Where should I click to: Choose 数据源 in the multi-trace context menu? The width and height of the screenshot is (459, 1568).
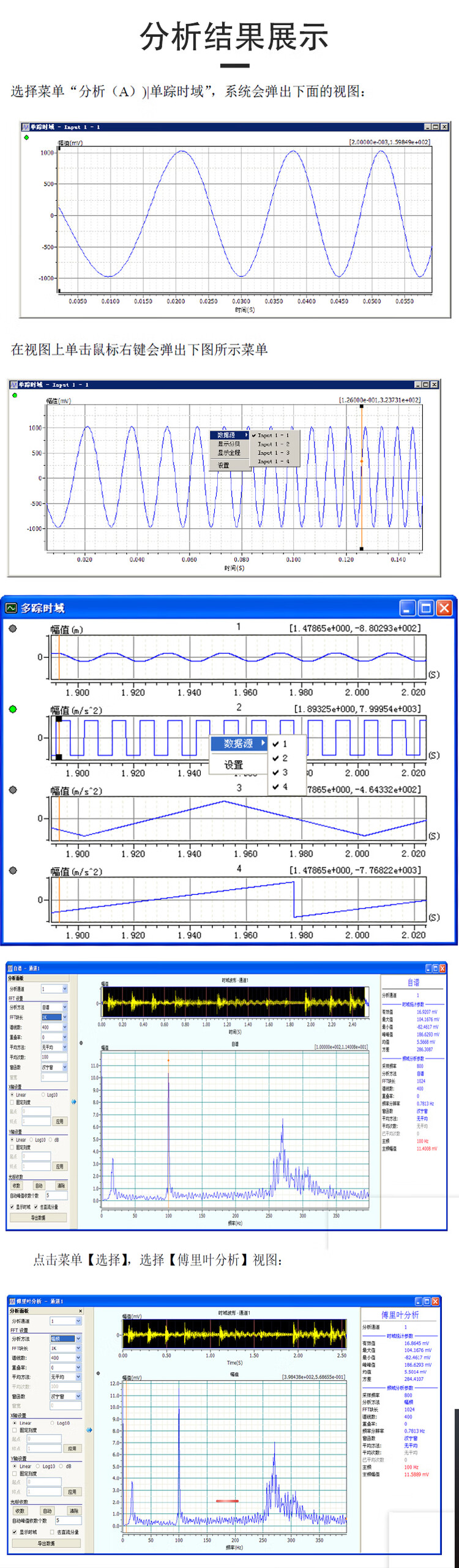[x=239, y=743]
